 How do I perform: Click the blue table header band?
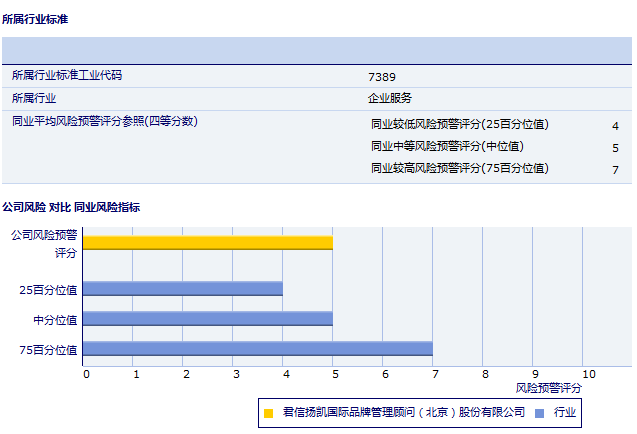point(317,50)
